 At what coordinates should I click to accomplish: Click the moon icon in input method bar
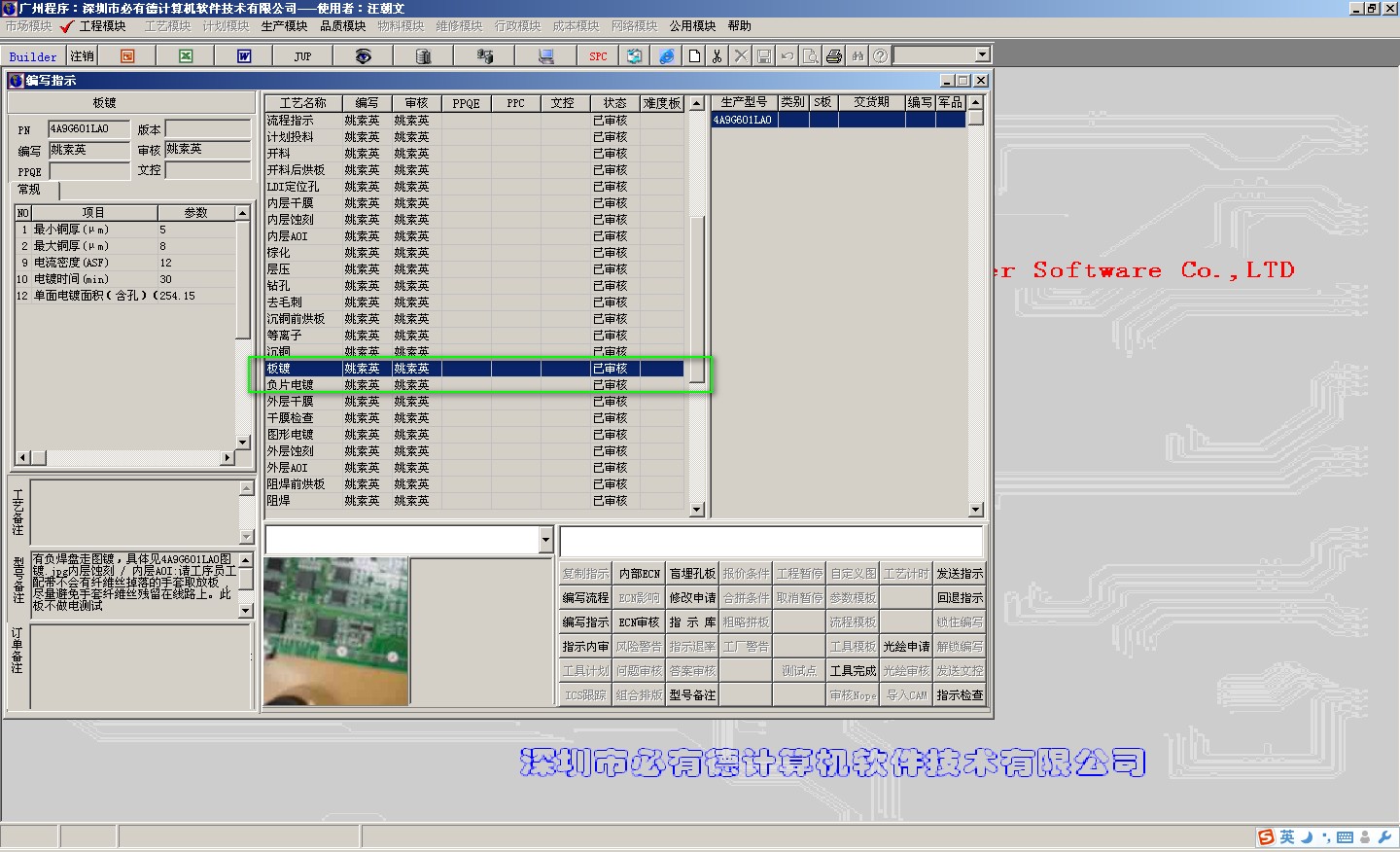[1308, 837]
